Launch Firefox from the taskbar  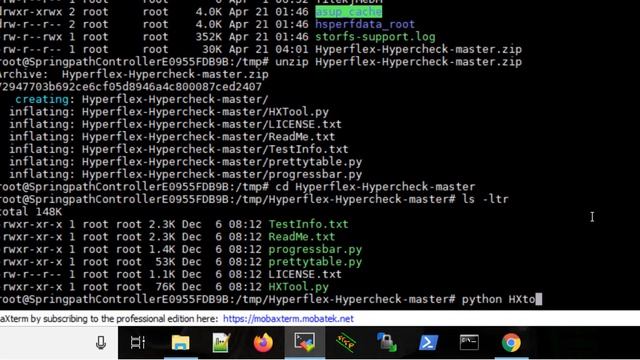tap(263, 342)
